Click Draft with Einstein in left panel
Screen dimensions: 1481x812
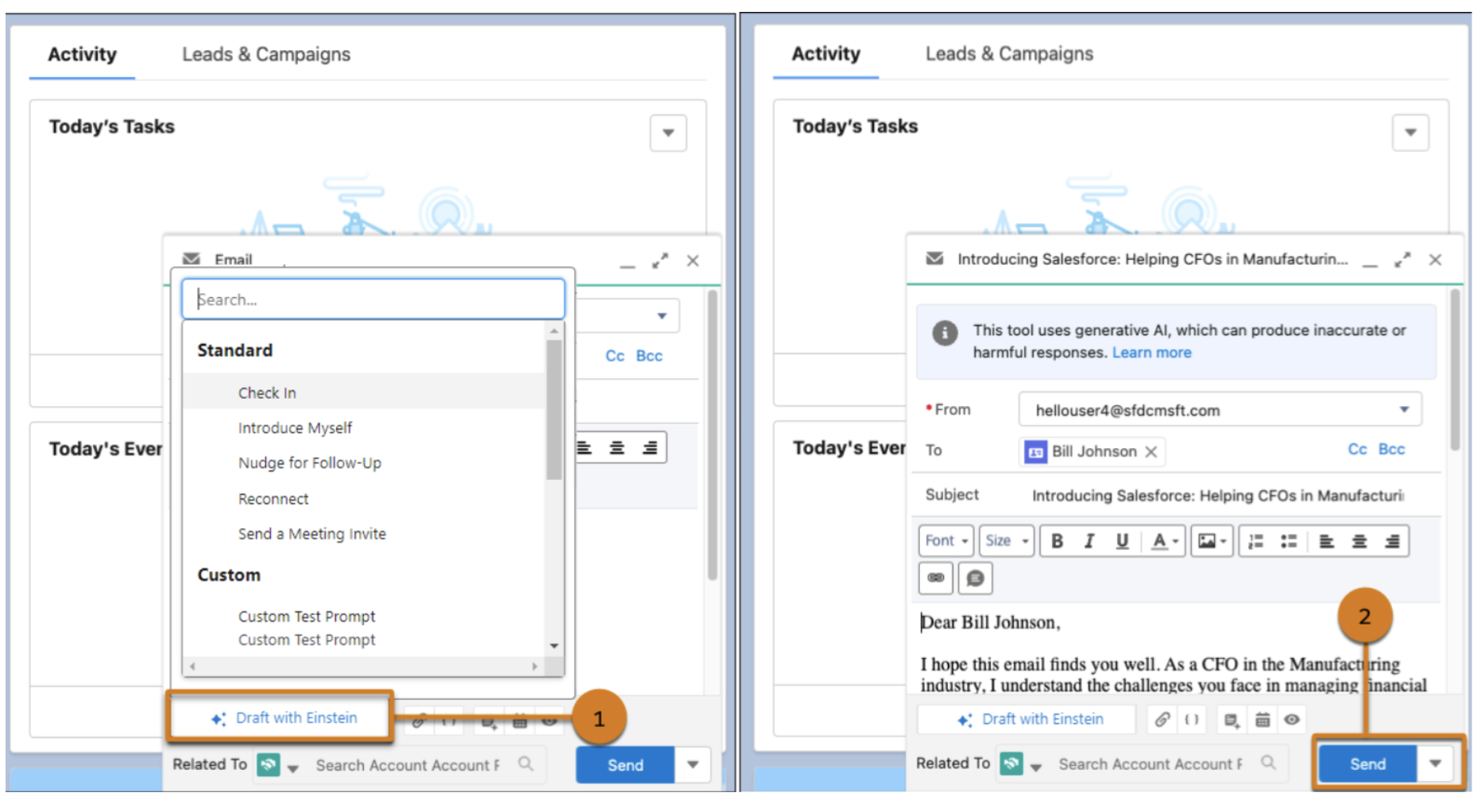pos(281,717)
